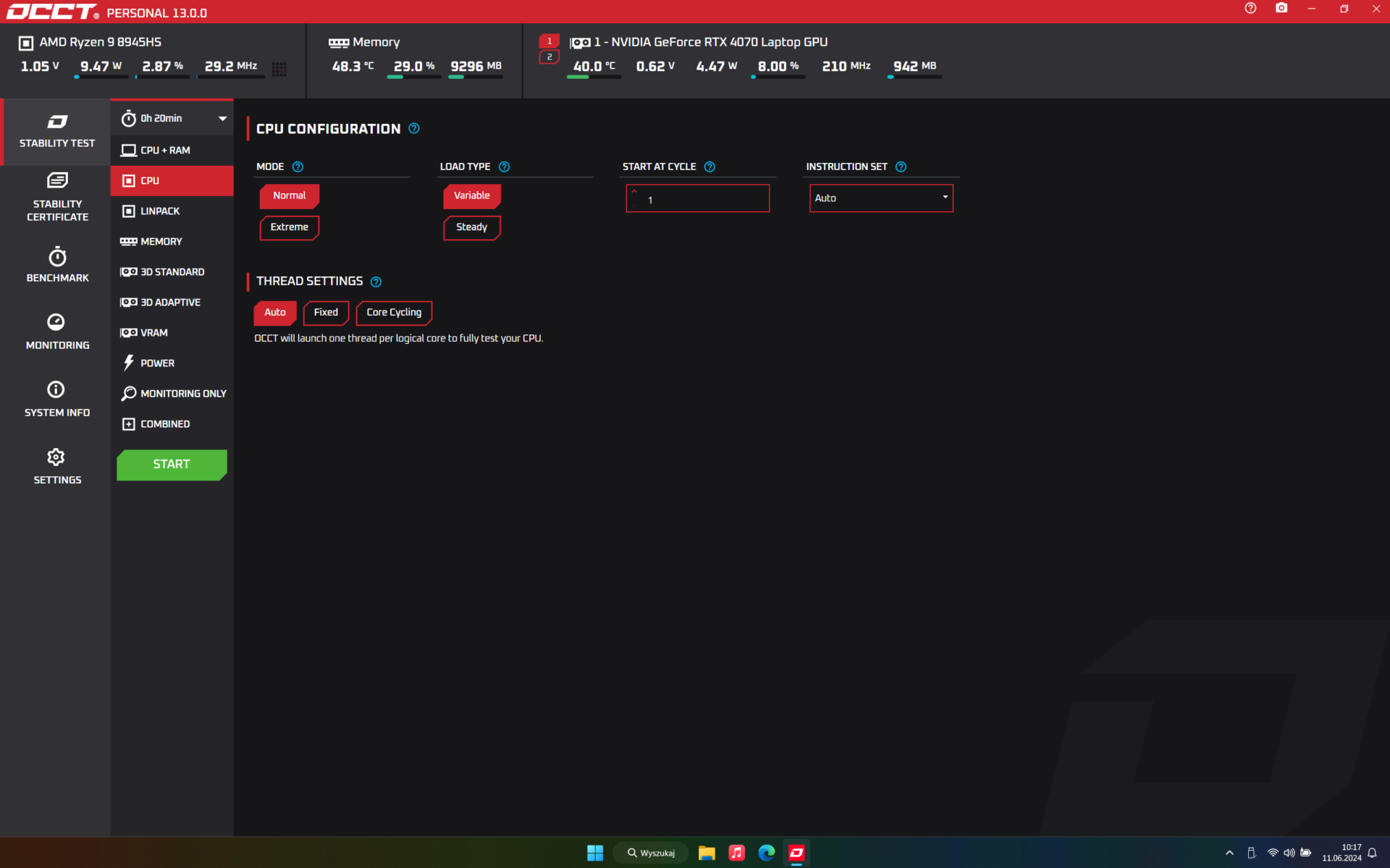Viewport: 1390px width, 868px height.
Task: Select the 3D Standard test
Action: point(172,272)
